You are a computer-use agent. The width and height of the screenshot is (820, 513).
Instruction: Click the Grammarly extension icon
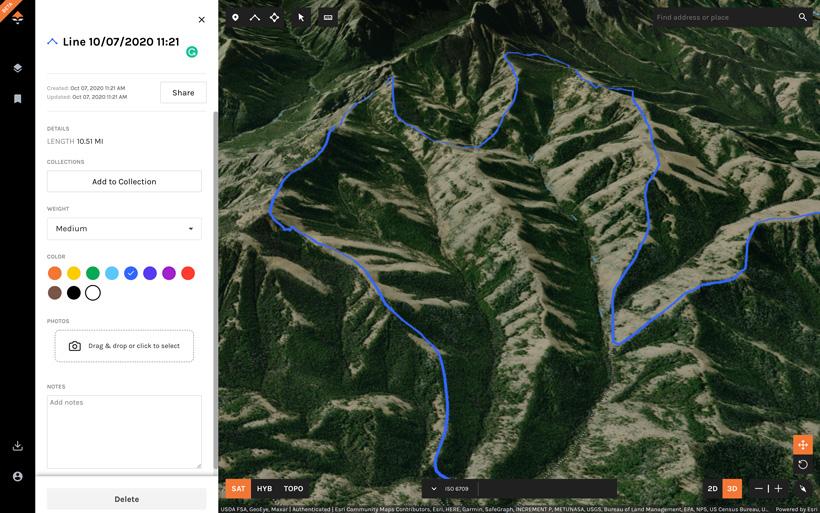pos(192,52)
